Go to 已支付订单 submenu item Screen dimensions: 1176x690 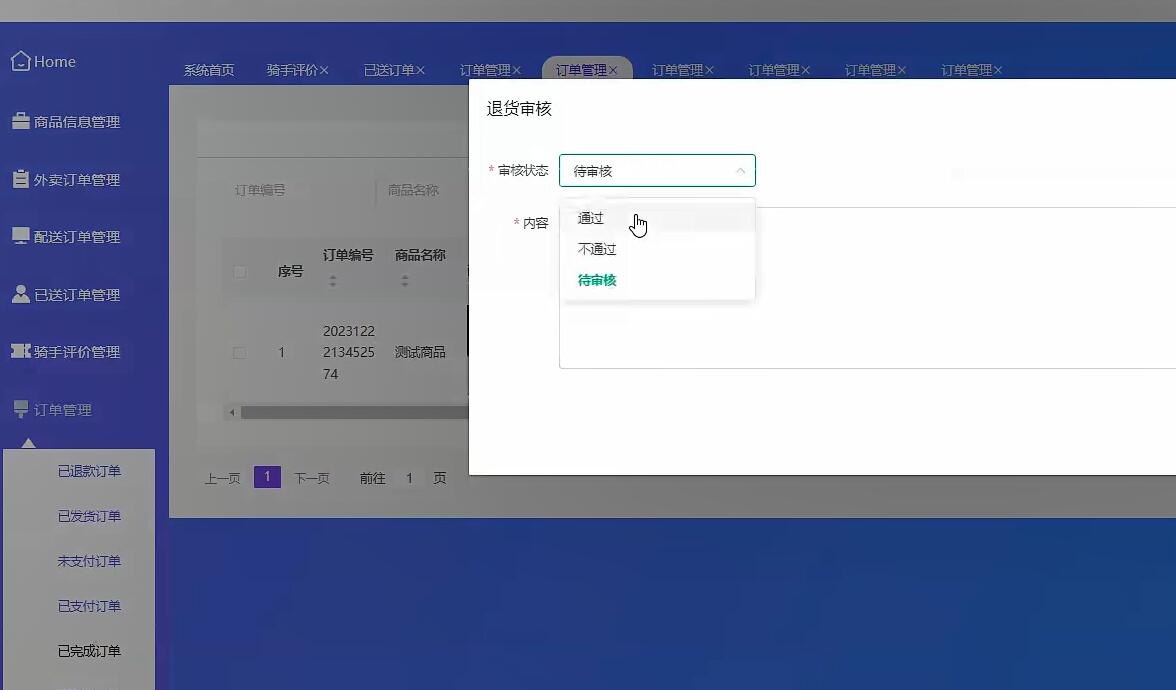[89, 606]
